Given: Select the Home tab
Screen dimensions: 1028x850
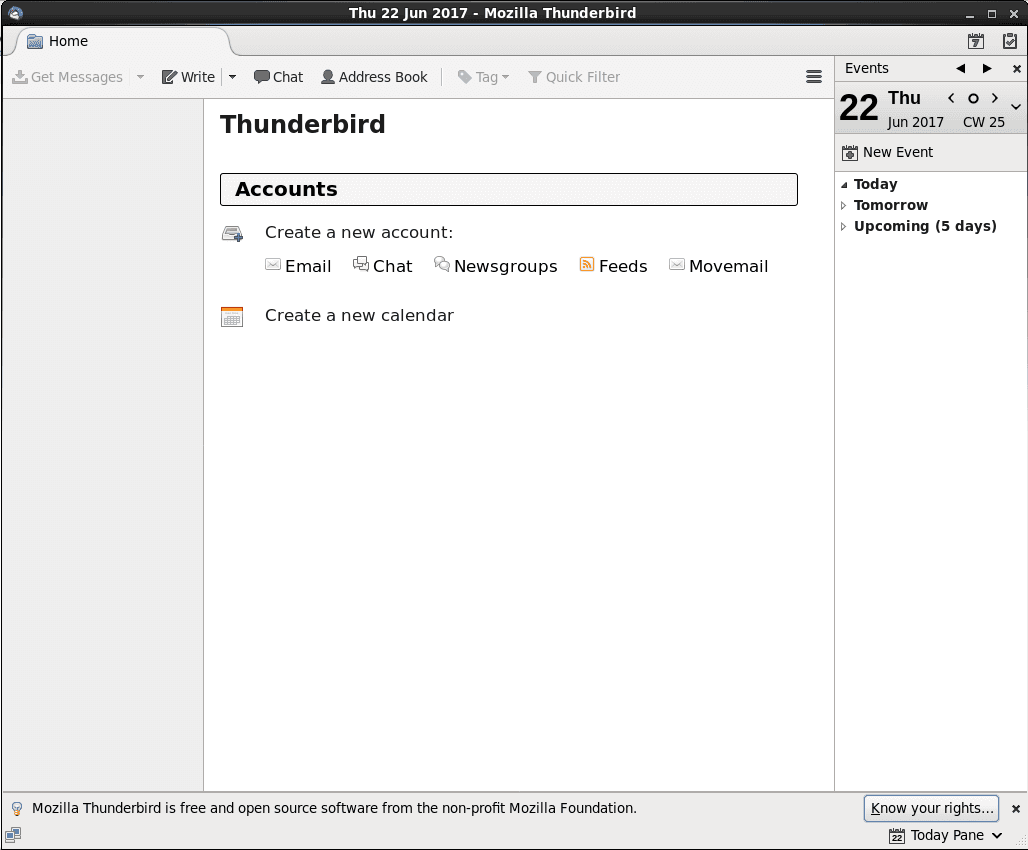Looking at the screenshot, I should (x=123, y=41).
